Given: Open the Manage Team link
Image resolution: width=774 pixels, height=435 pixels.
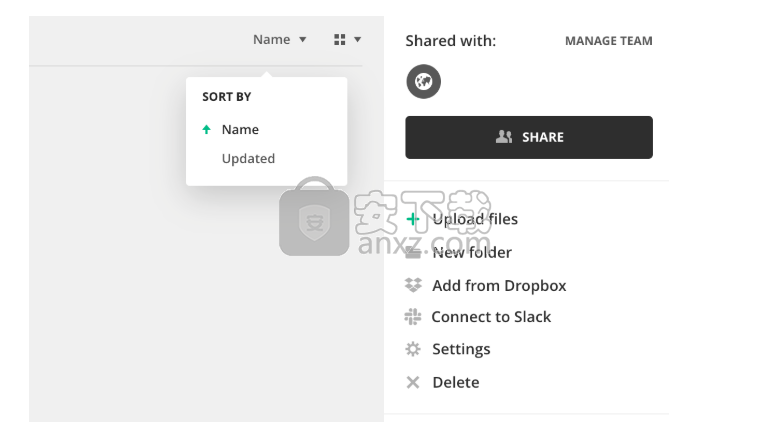Looking at the screenshot, I should [x=609, y=41].
